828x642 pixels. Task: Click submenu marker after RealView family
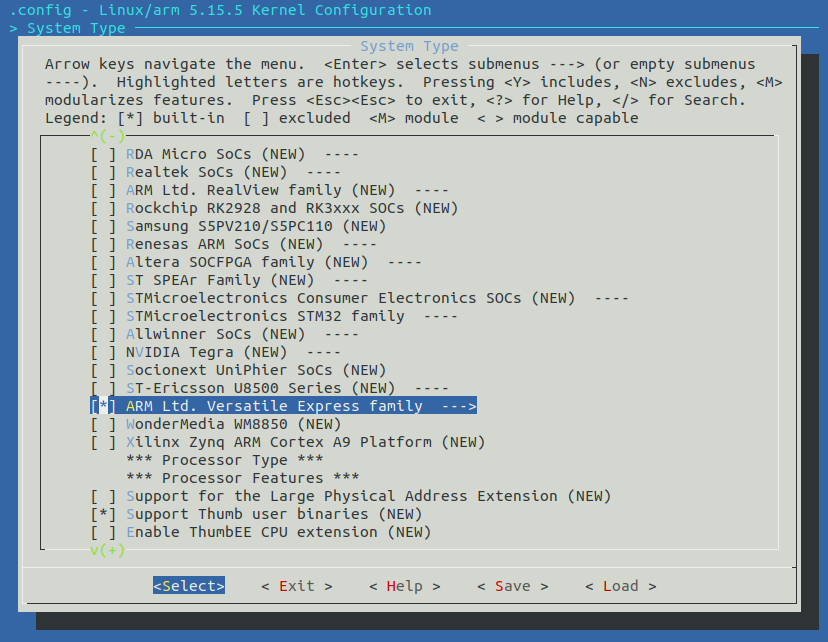pyautogui.click(x=432, y=190)
